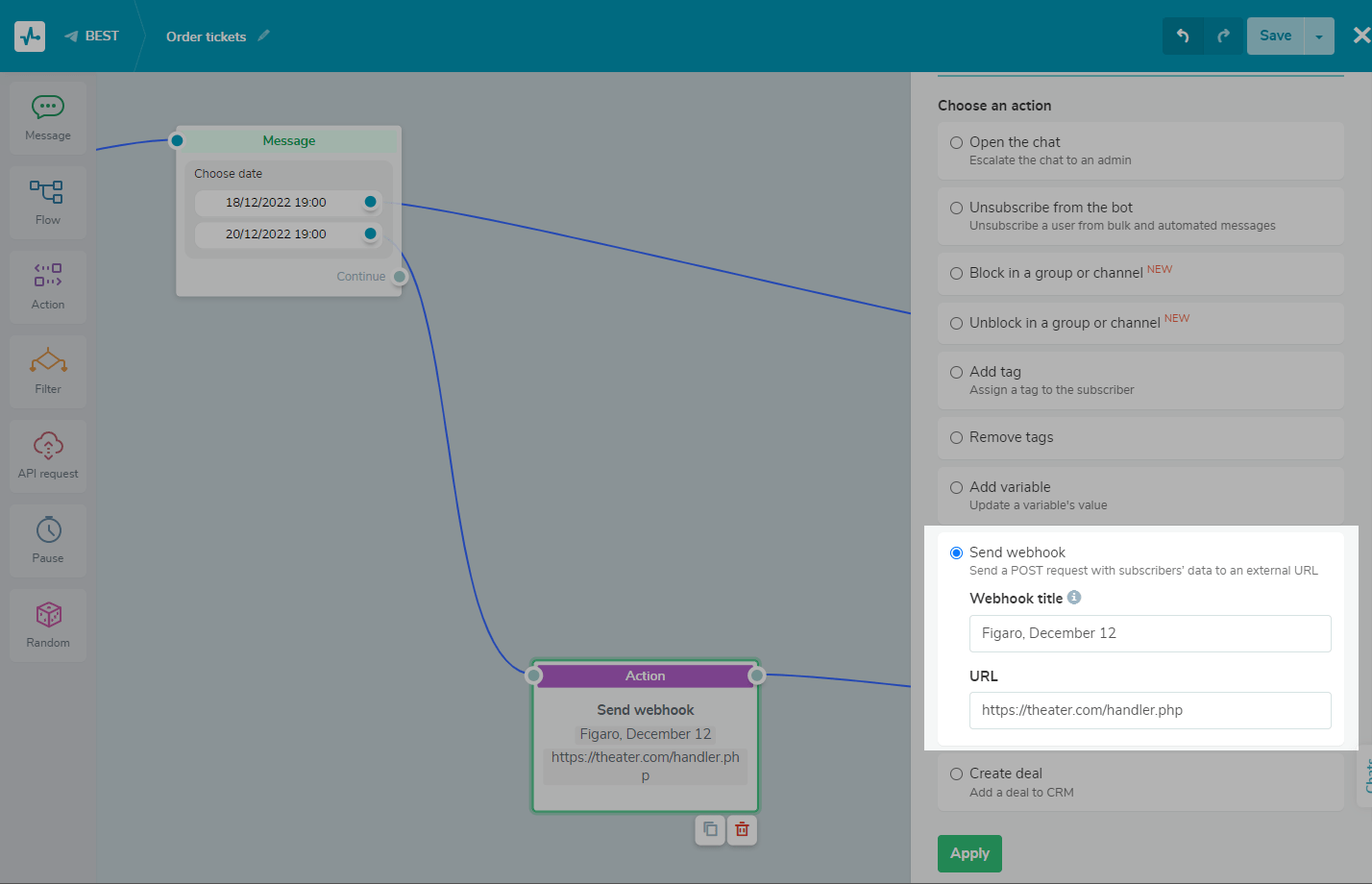The height and width of the screenshot is (884, 1372).
Task: Select the Message block icon in sidebar
Action: [x=48, y=117]
